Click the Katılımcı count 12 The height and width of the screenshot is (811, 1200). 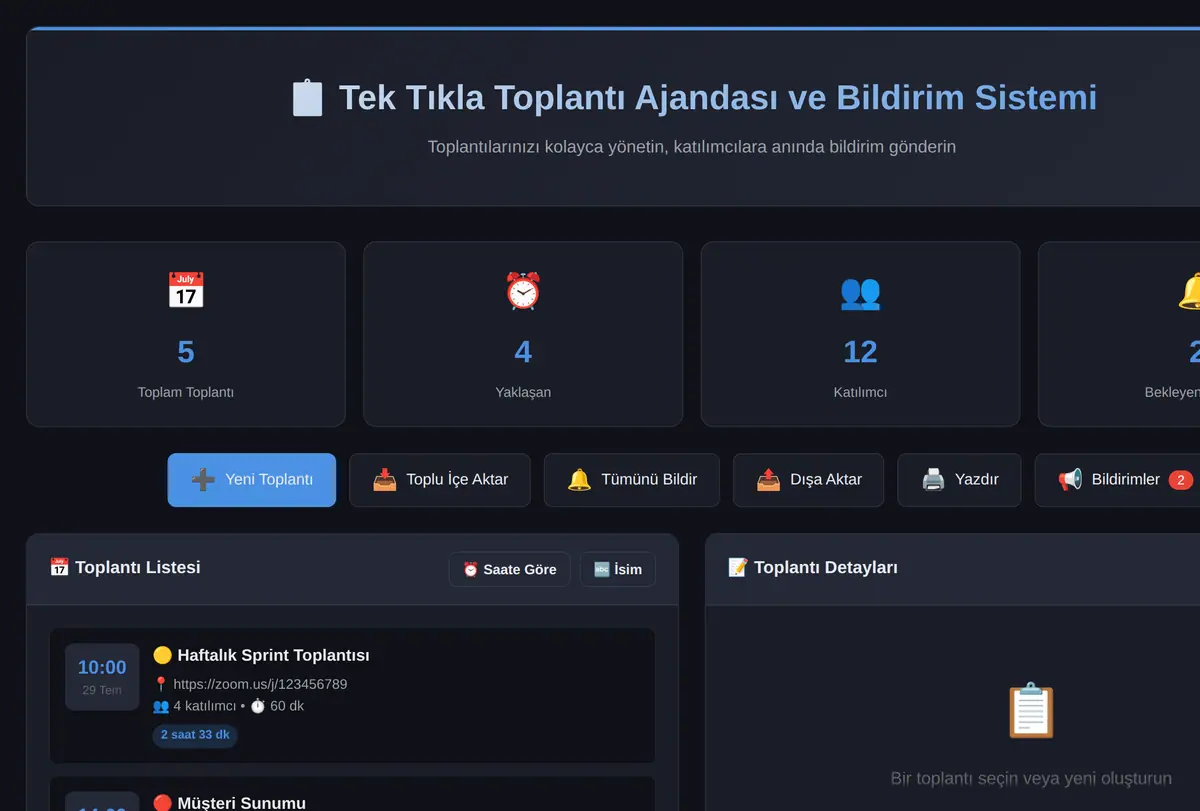[x=860, y=352]
